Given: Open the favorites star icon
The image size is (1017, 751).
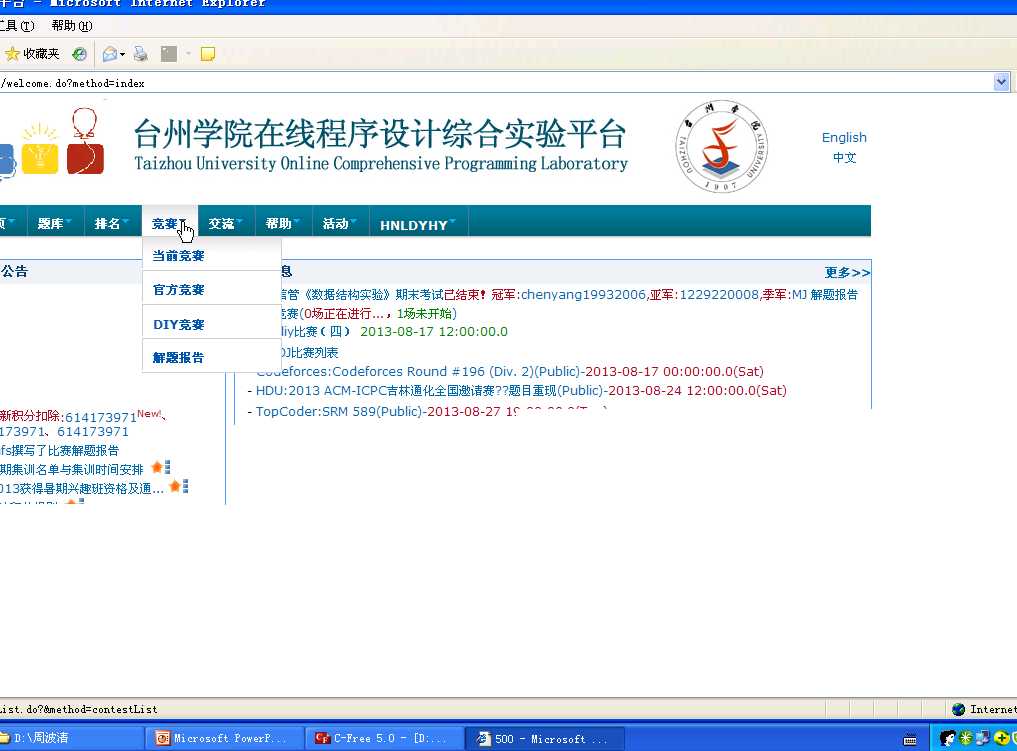Looking at the screenshot, I should pos(12,54).
